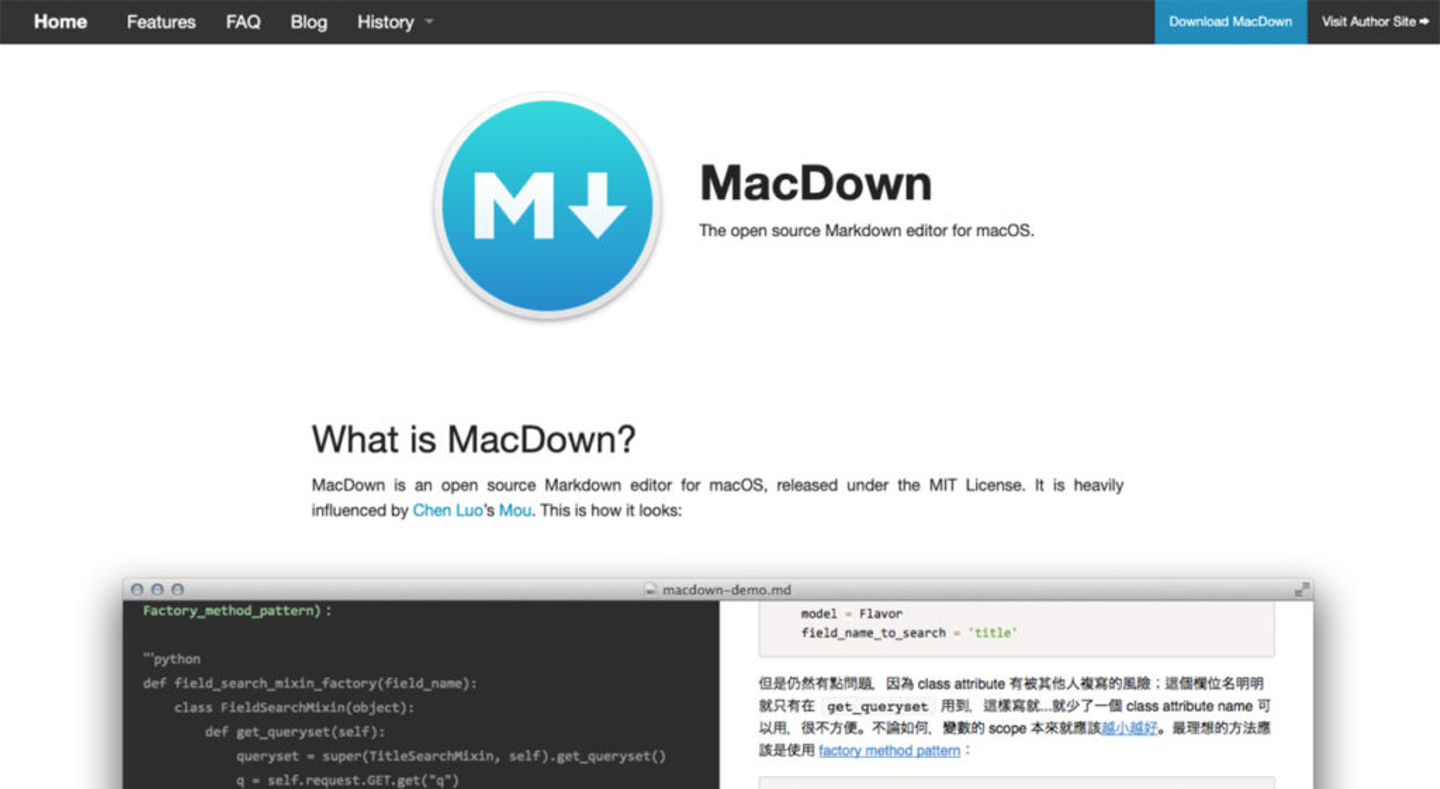Click the line 'def field_search_mixin_factory(field_name):'
Screen dimensions: 1440x789
tap(310, 684)
